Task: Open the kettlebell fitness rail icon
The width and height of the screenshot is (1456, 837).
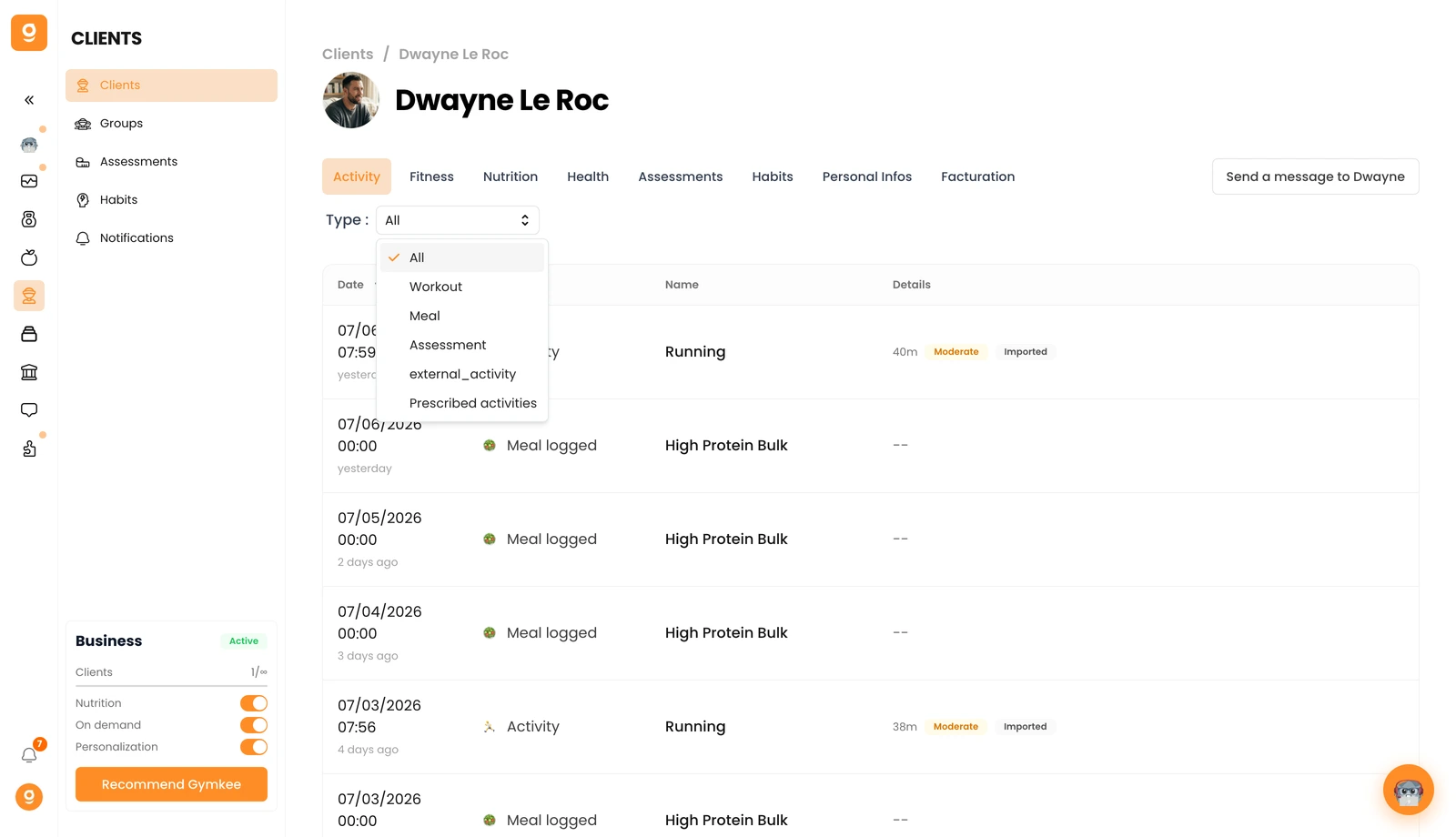Action: click(29, 219)
